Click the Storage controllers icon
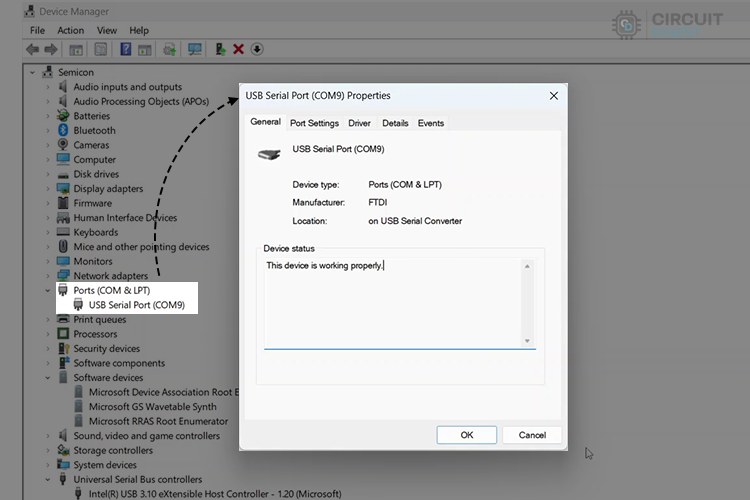 tap(63, 450)
